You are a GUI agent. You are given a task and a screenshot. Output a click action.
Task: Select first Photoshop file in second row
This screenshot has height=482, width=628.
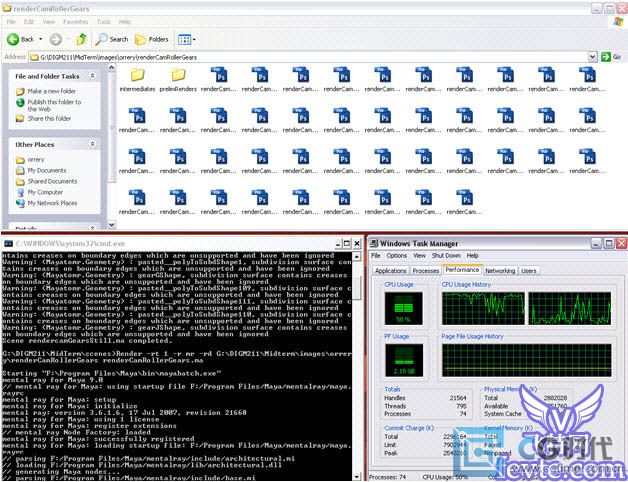click(x=137, y=116)
